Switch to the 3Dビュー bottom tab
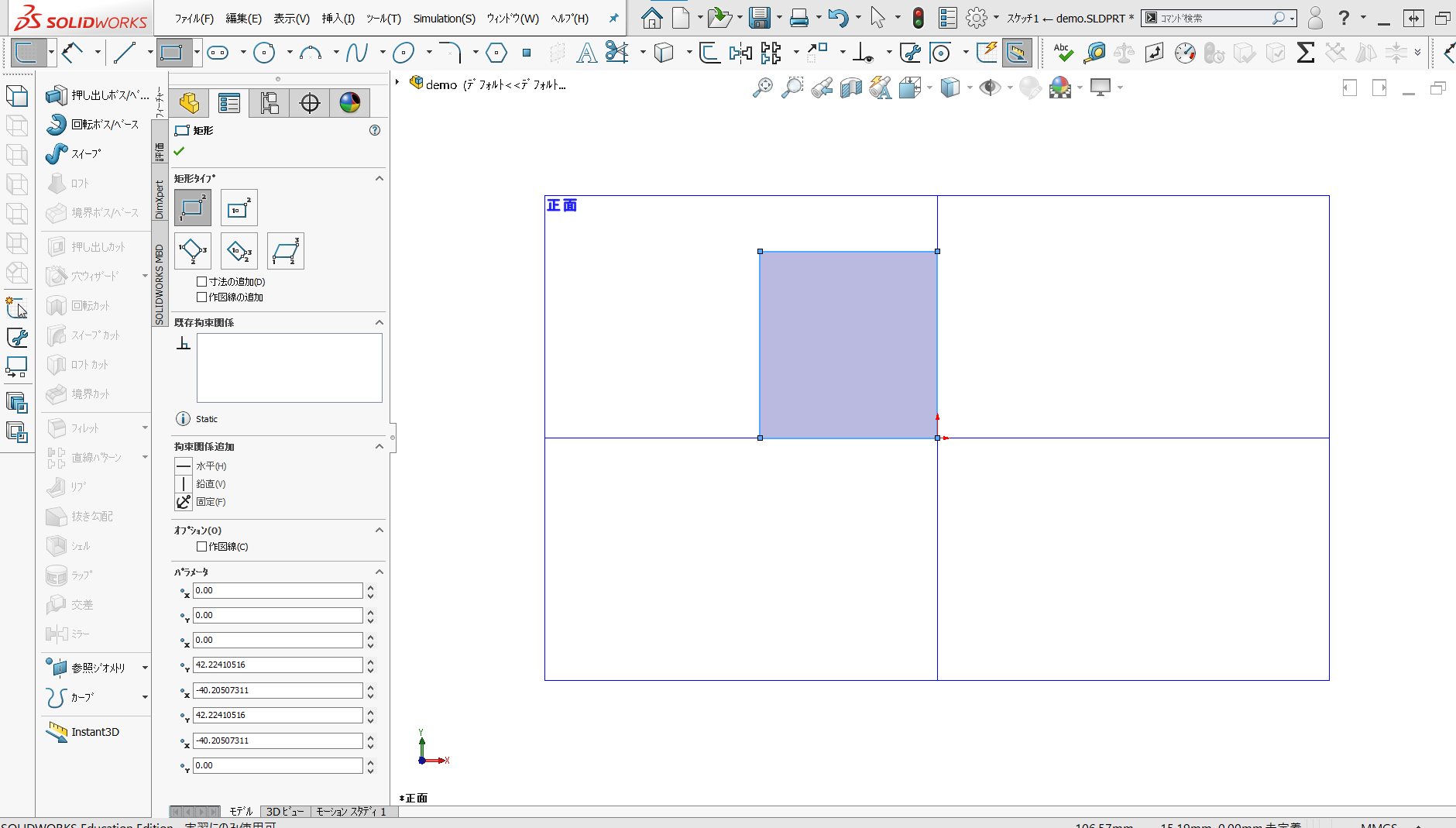The width and height of the screenshot is (1456, 828). pos(285,812)
